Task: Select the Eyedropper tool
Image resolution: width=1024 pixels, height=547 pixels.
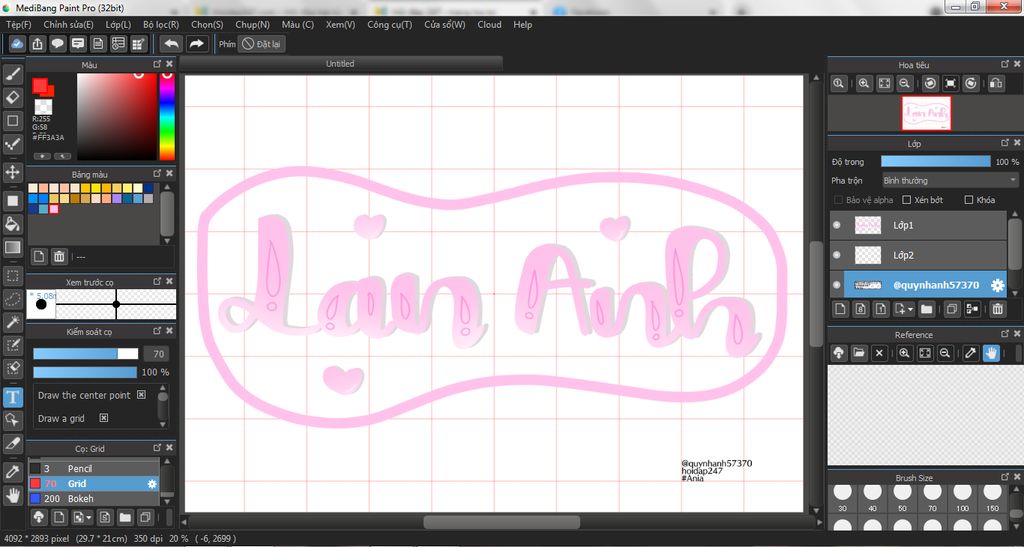Action: (x=12, y=471)
